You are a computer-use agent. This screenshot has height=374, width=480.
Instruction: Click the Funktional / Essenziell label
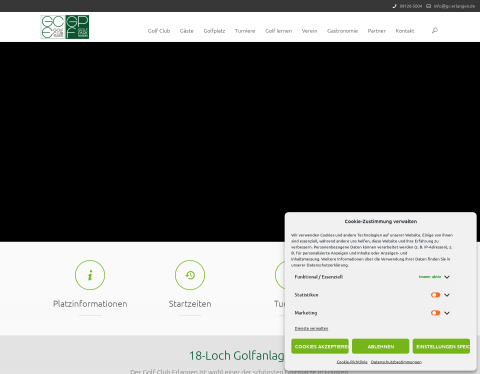click(319, 277)
